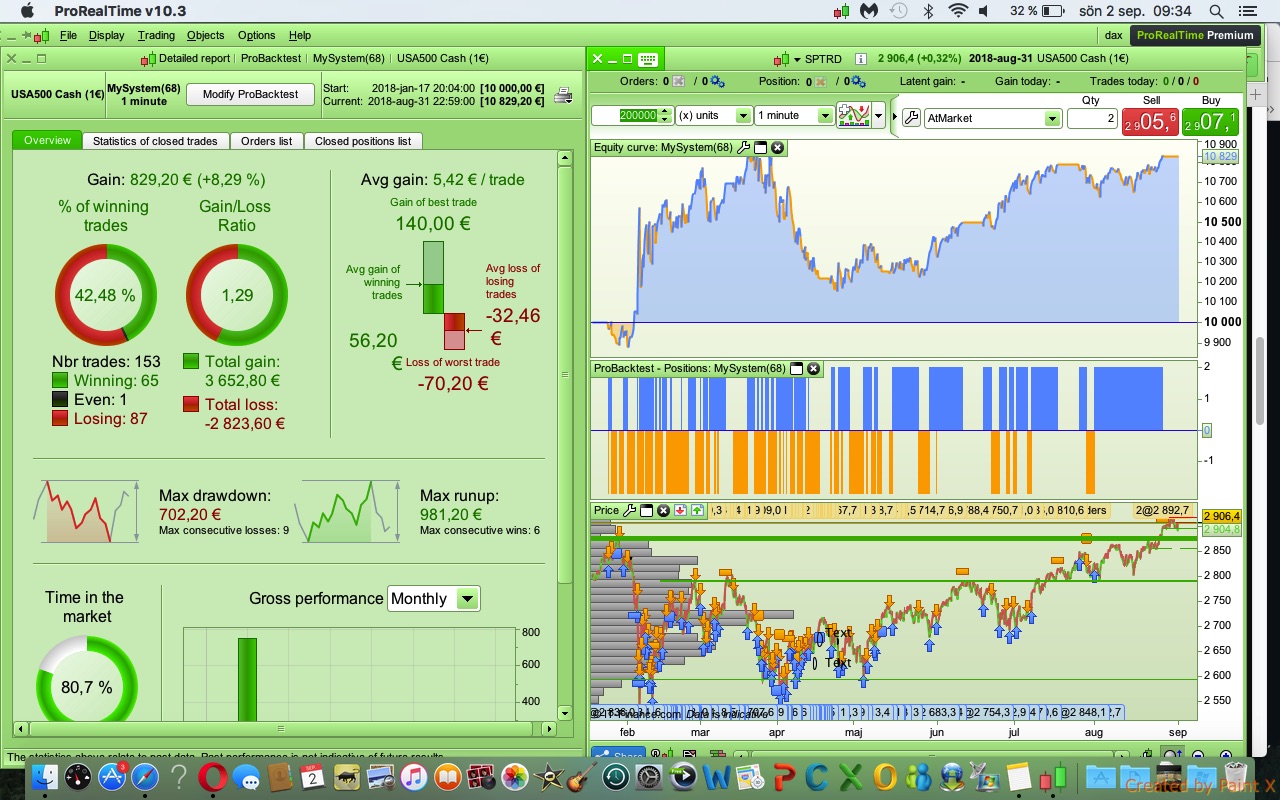Click the ProRealTime Premium button
This screenshot has height=800, width=1280.
click(x=1195, y=35)
